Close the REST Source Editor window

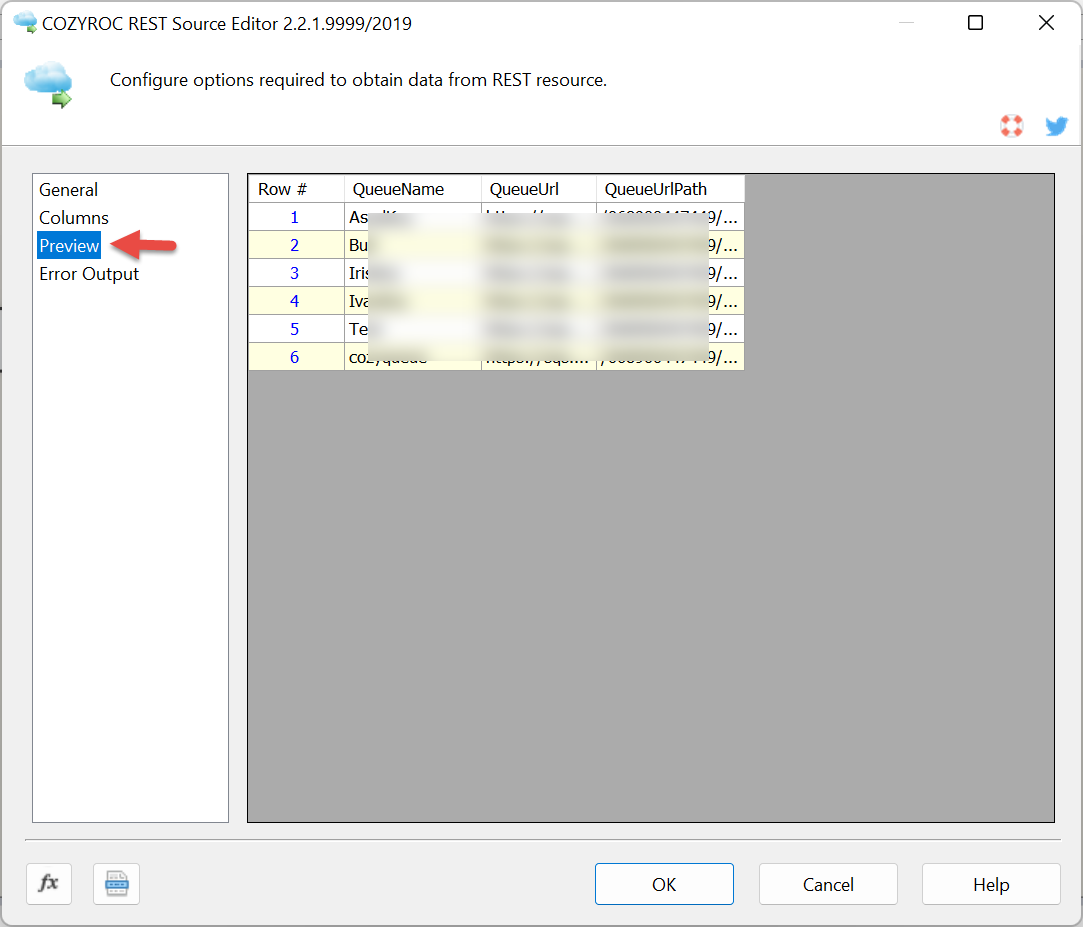click(1046, 23)
